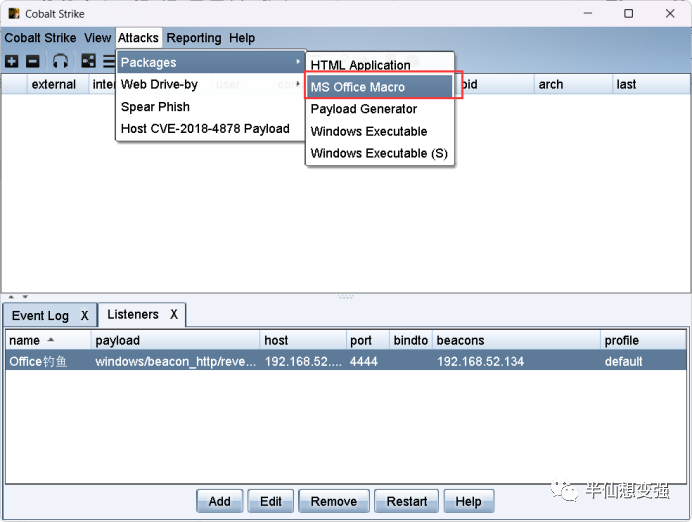Maximize the Cobalt Strike window
The height and width of the screenshot is (522, 692).
(628, 14)
